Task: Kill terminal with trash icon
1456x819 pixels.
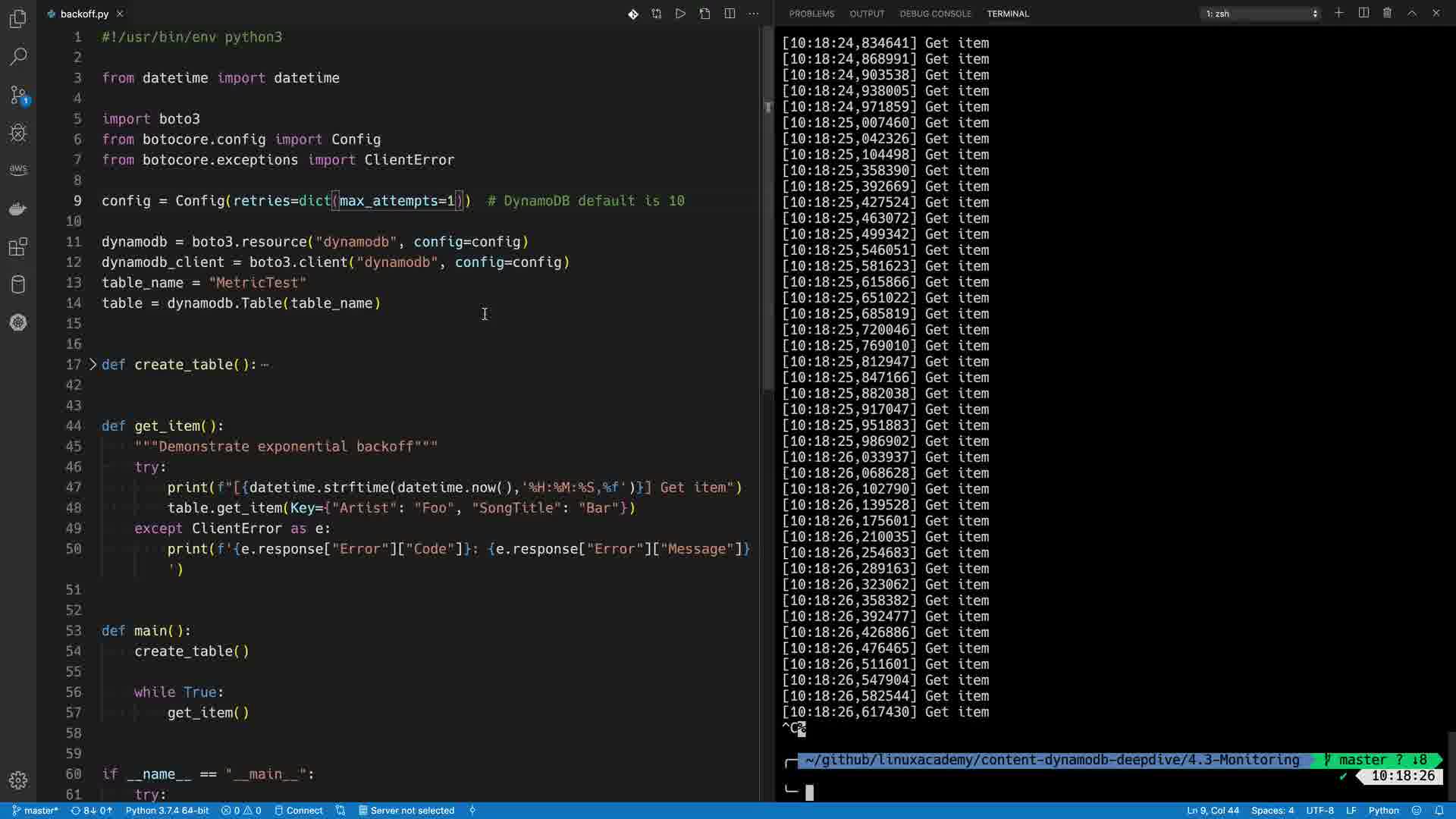Action: 1387,13
